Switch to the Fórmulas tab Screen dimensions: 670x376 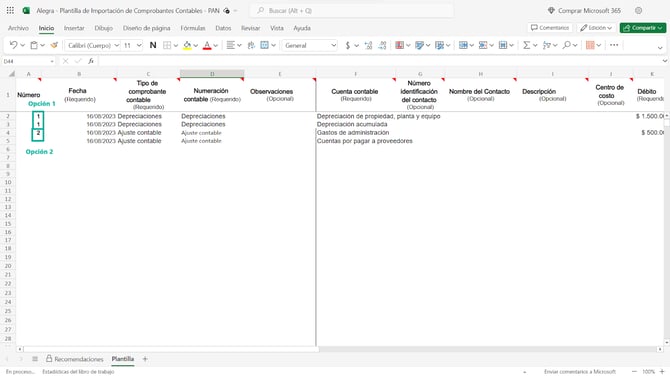click(193, 28)
